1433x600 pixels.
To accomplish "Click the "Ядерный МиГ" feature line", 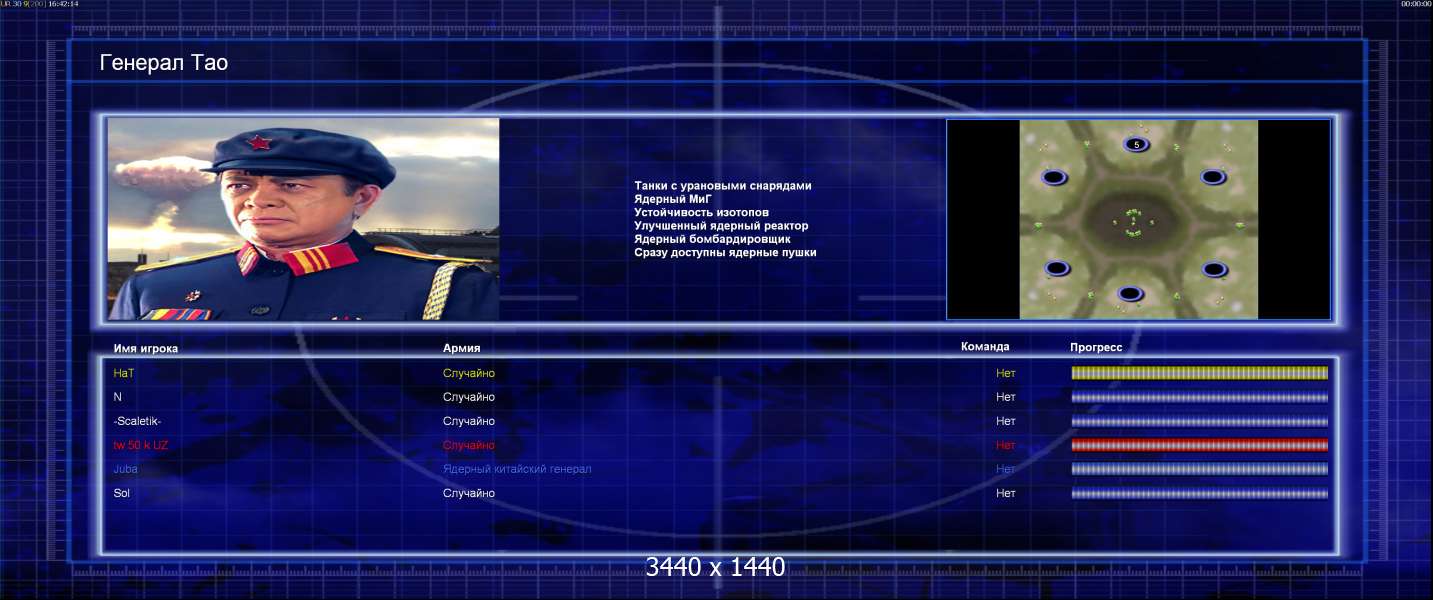I will pyautogui.click(x=672, y=199).
